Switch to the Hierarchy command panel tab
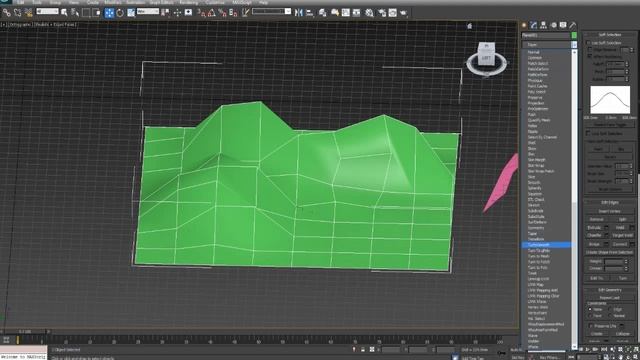 point(544,25)
